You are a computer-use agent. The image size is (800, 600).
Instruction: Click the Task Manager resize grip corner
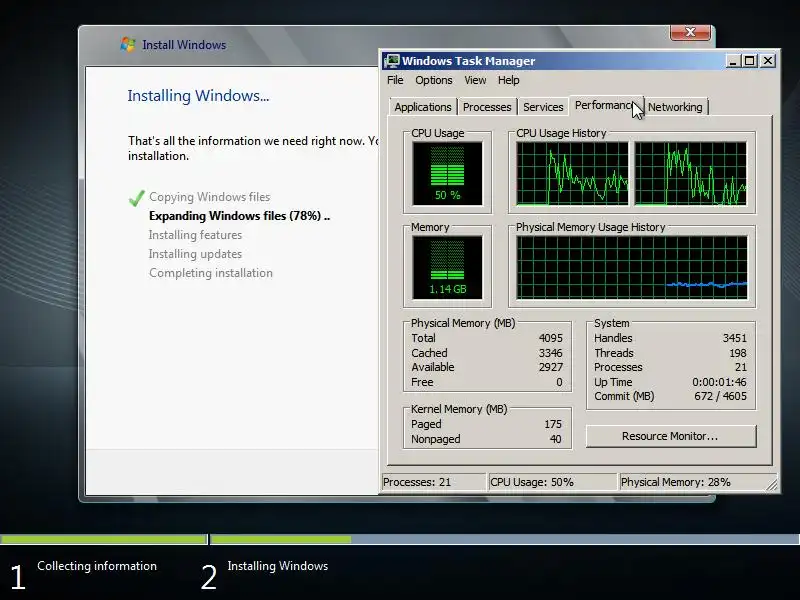771,485
